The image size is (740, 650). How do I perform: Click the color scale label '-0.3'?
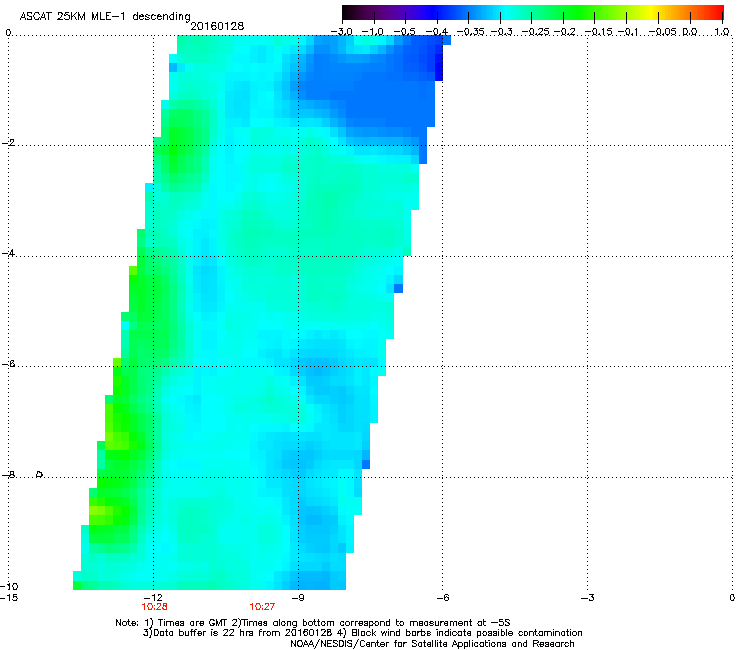[x=502, y=32]
